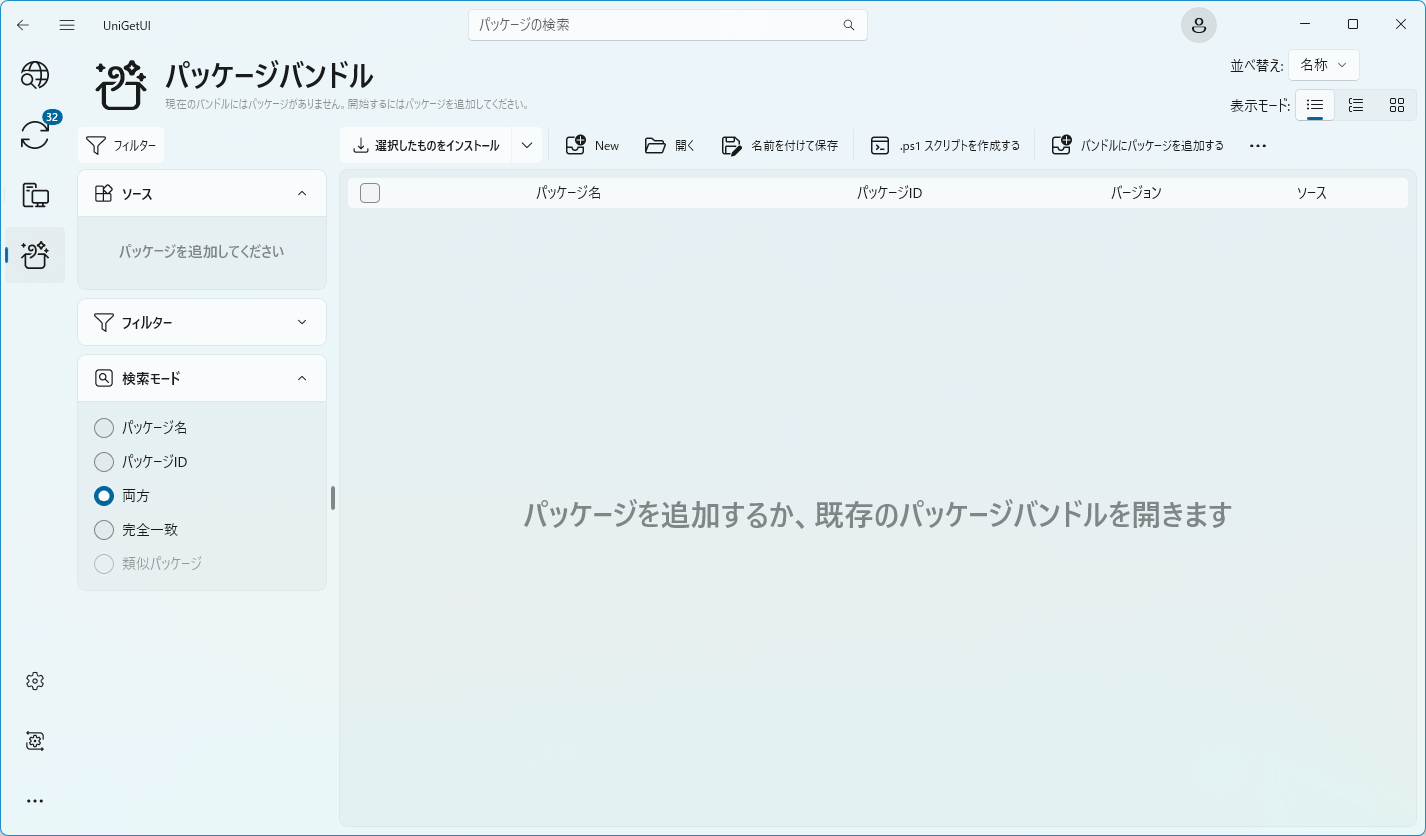Open the hamburger navigation menu
Viewport: 1426px width, 836px height.
coord(67,25)
